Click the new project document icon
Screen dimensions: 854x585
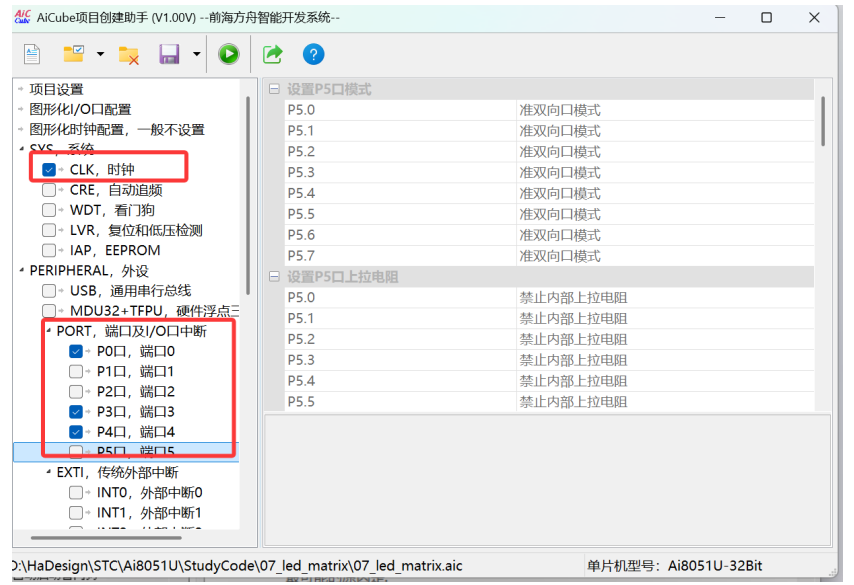32,54
